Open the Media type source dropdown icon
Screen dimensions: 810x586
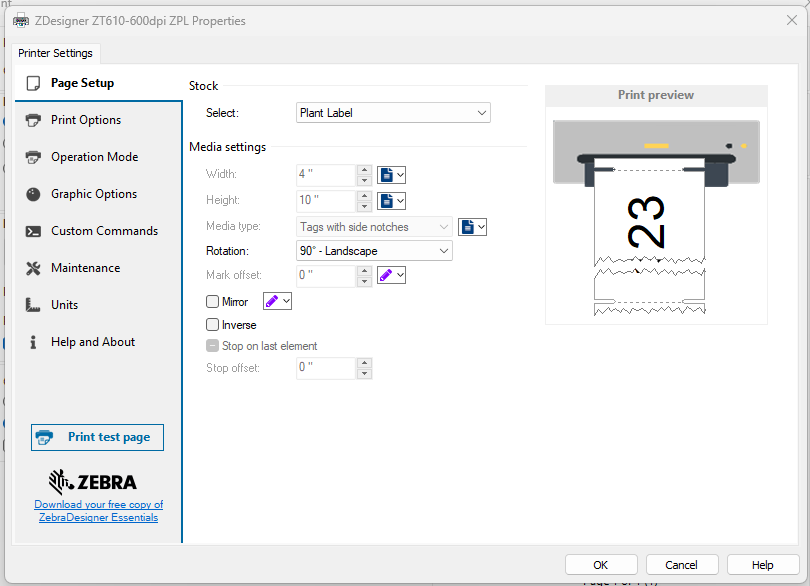coord(472,226)
